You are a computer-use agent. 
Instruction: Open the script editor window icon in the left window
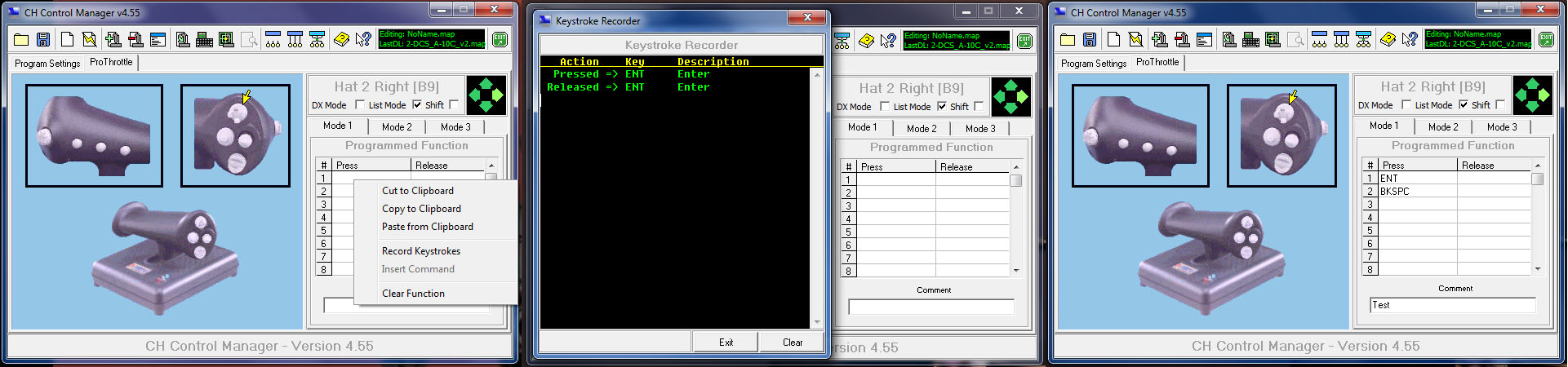pyautogui.click(x=158, y=39)
